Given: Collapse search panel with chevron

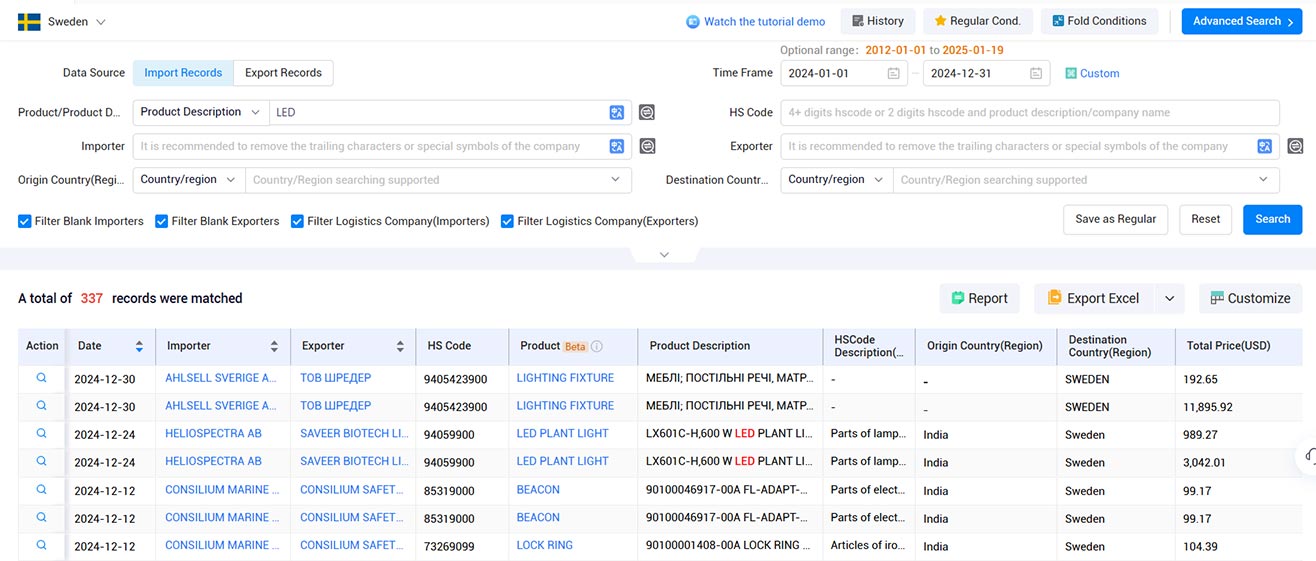Looking at the screenshot, I should click(x=664, y=255).
